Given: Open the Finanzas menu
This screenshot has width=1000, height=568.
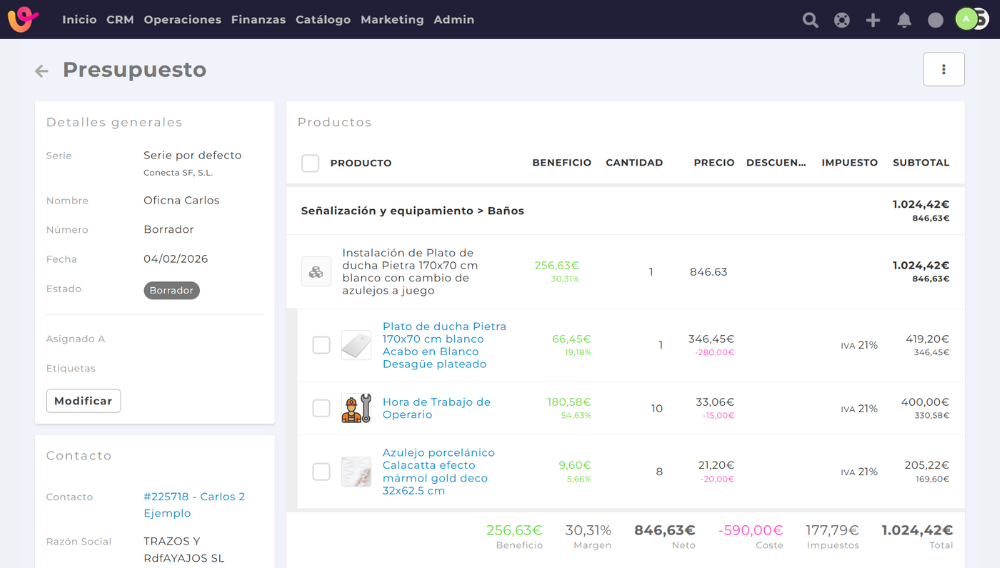Looking at the screenshot, I should (x=258, y=20).
